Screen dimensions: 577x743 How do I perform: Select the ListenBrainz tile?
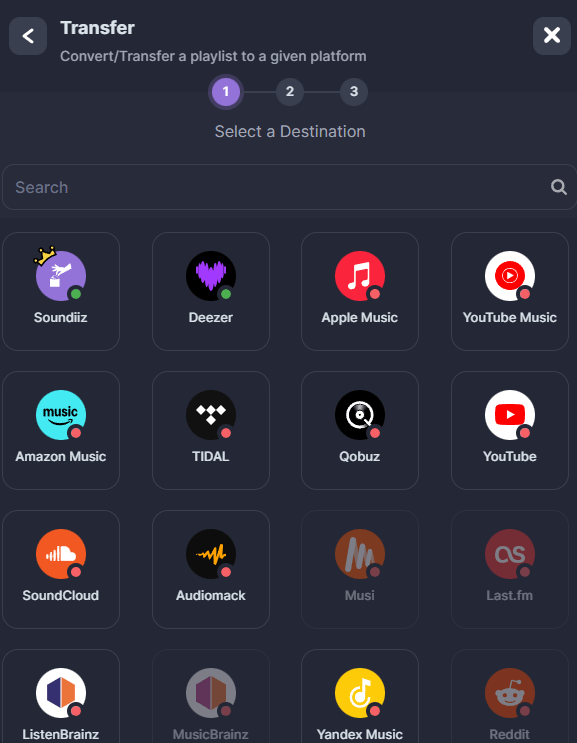[61, 697]
